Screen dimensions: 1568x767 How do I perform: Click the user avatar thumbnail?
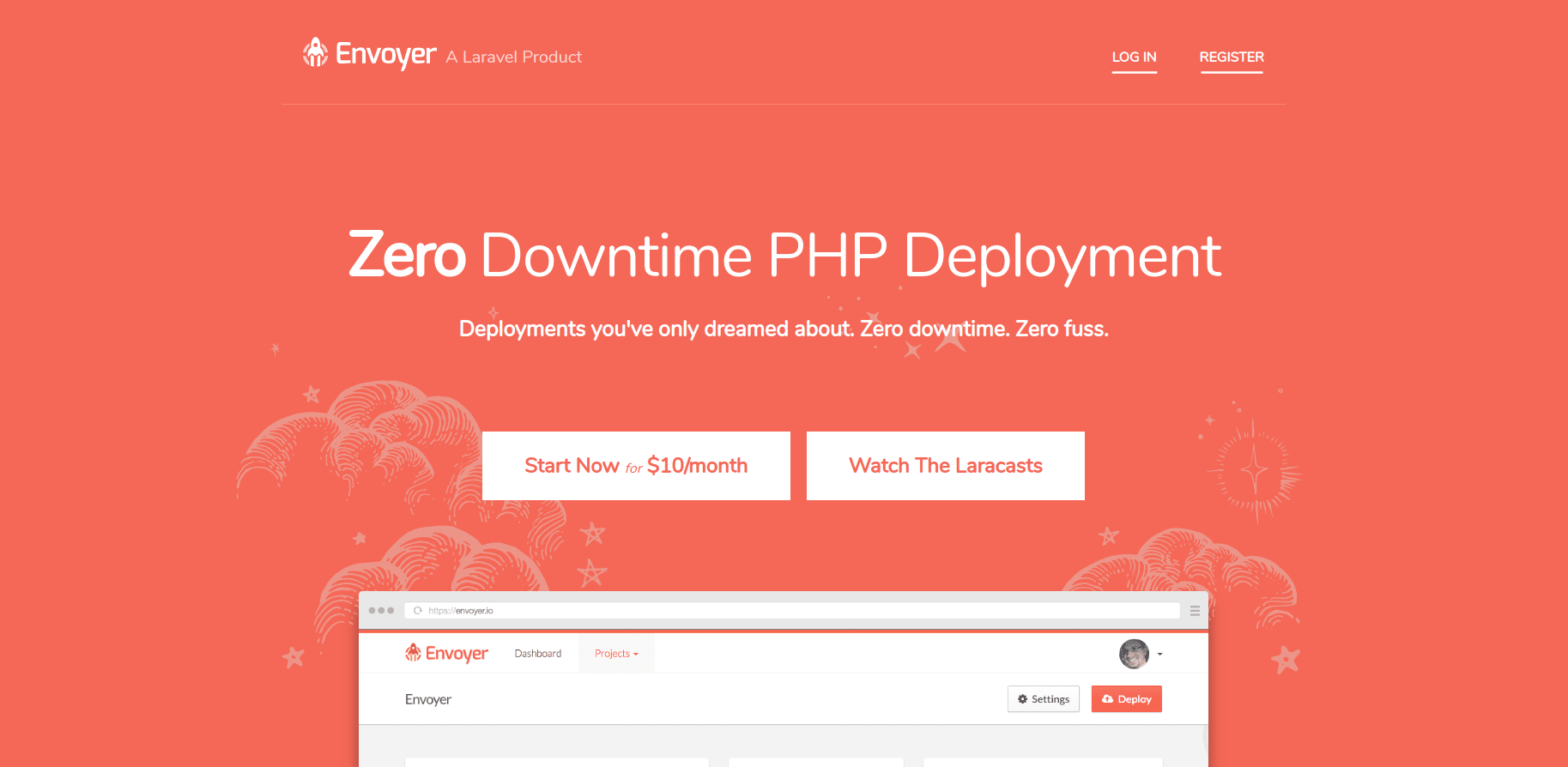[1134, 654]
